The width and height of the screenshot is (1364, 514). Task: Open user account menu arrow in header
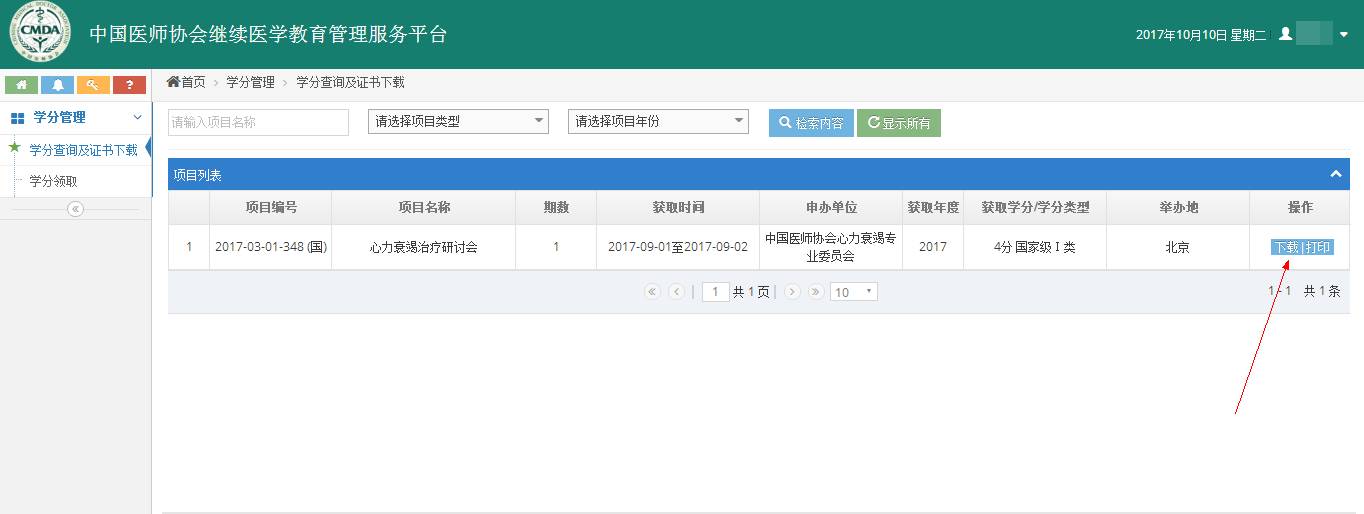(1344, 35)
